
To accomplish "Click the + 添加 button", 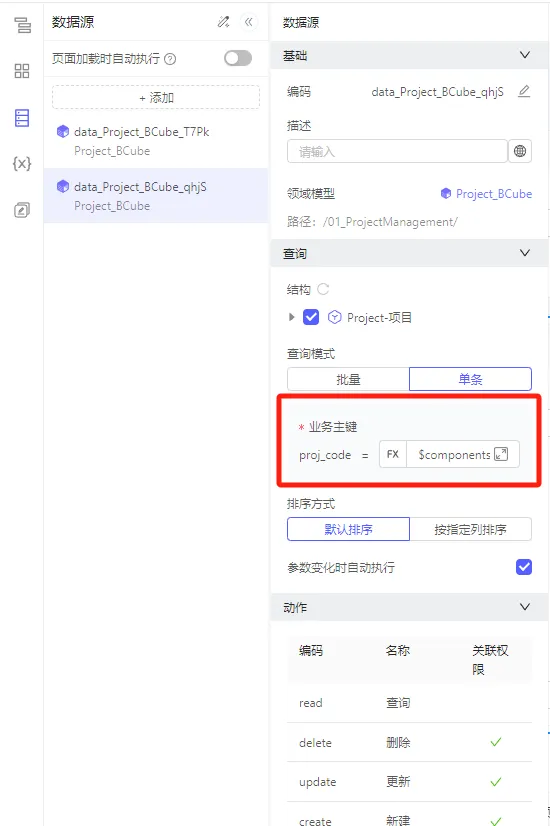I will 156,97.
